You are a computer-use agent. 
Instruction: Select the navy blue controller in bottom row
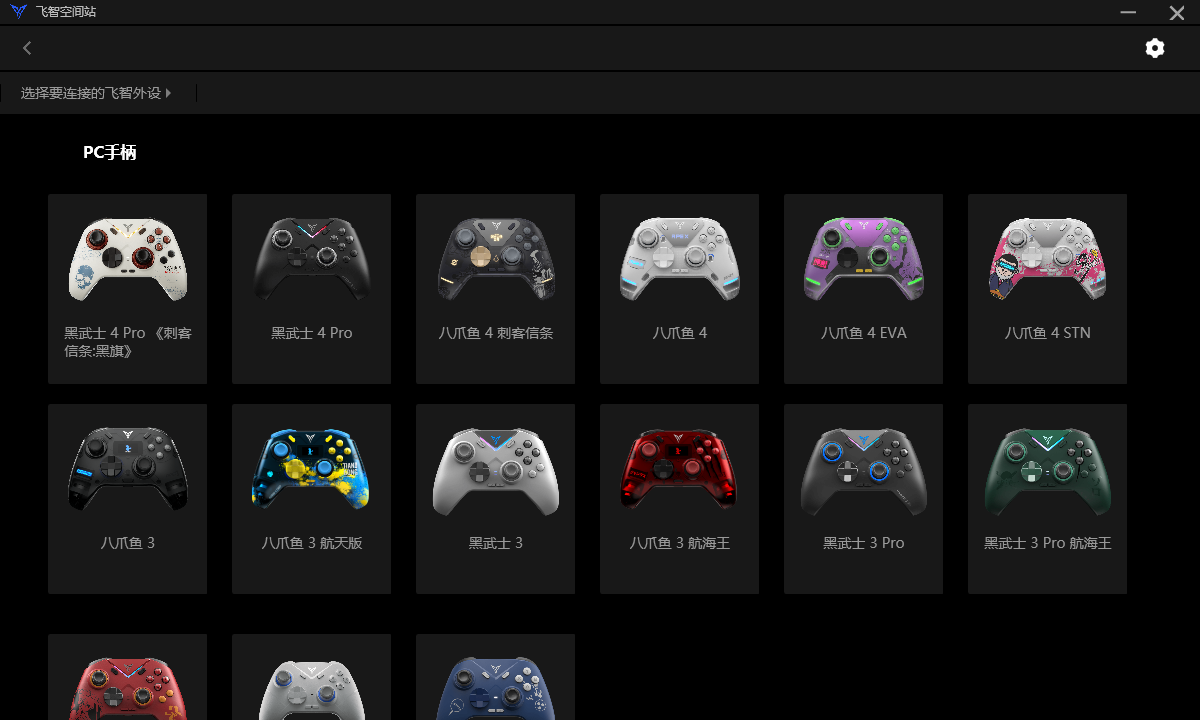pyautogui.click(x=495, y=677)
